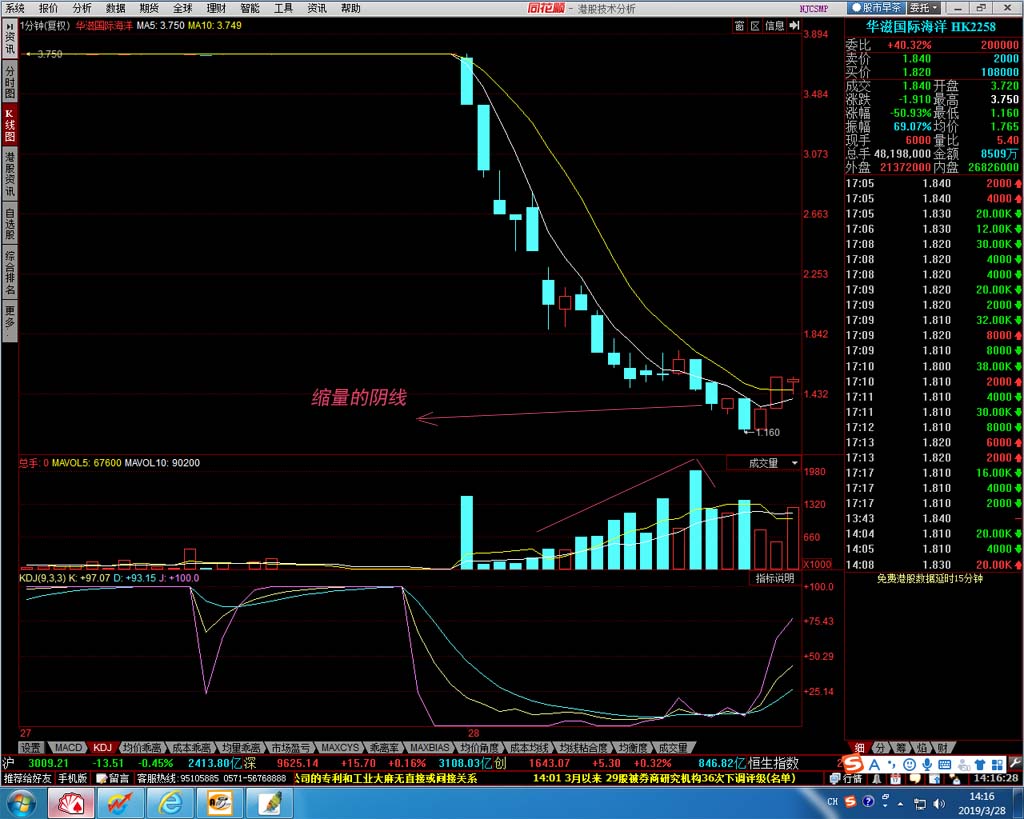Viewport: 1024px width, 819px height.
Task: Click the 手机版 button
Action: (x=72, y=778)
